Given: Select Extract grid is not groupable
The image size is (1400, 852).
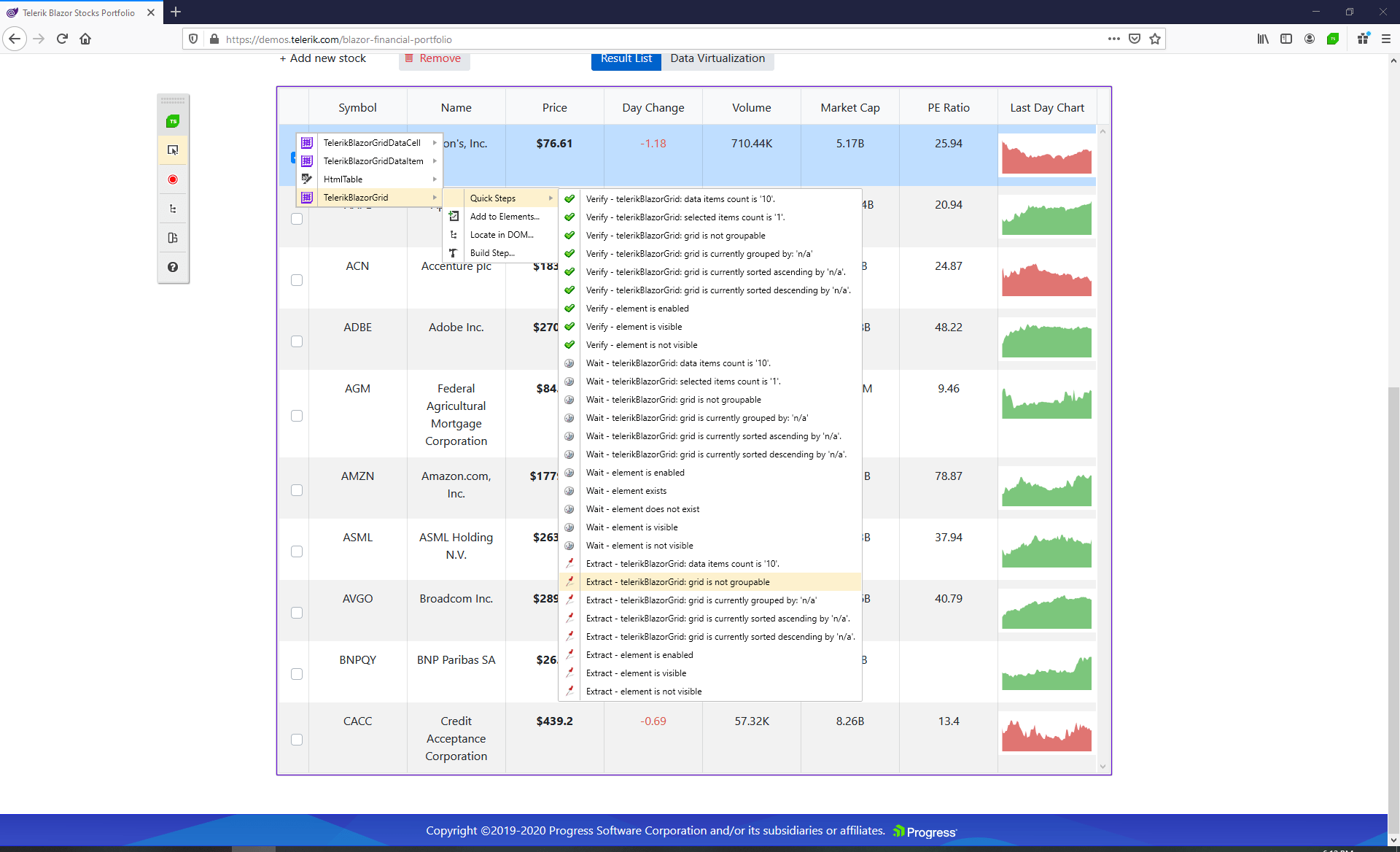Looking at the screenshot, I should tap(711, 581).
